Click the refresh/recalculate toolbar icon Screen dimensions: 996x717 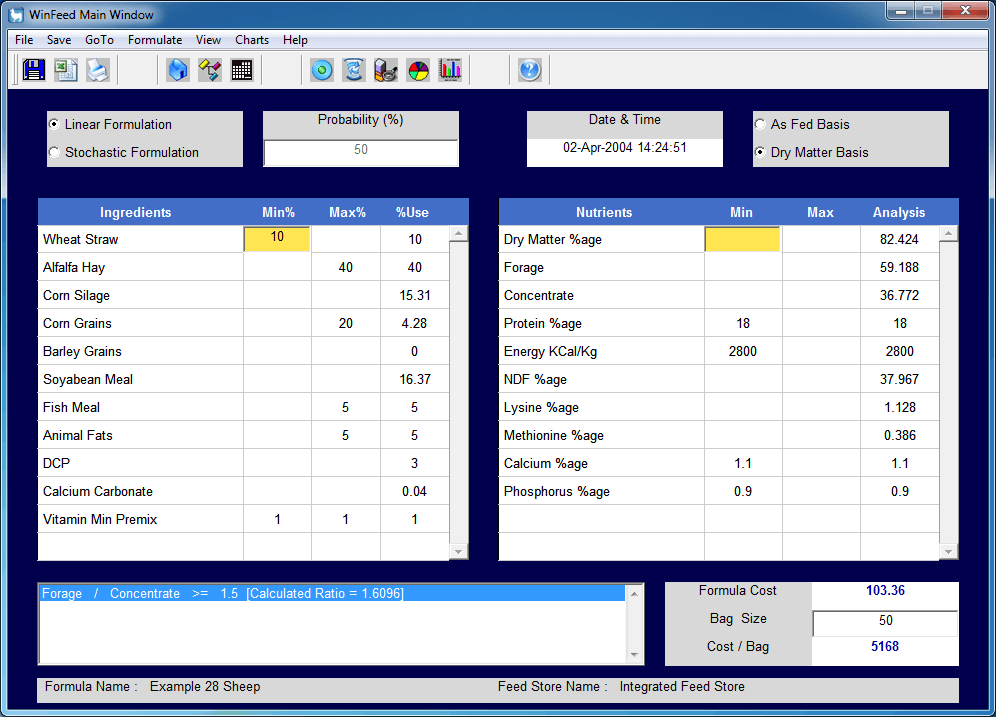(x=353, y=70)
